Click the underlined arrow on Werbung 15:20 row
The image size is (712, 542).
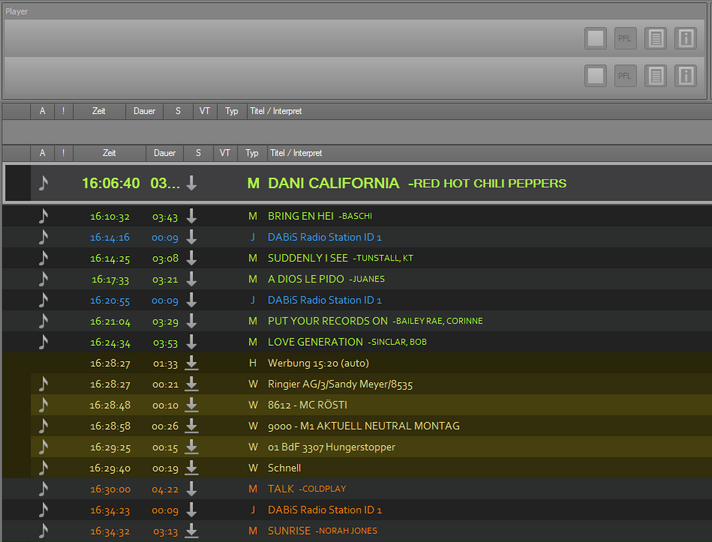point(192,363)
